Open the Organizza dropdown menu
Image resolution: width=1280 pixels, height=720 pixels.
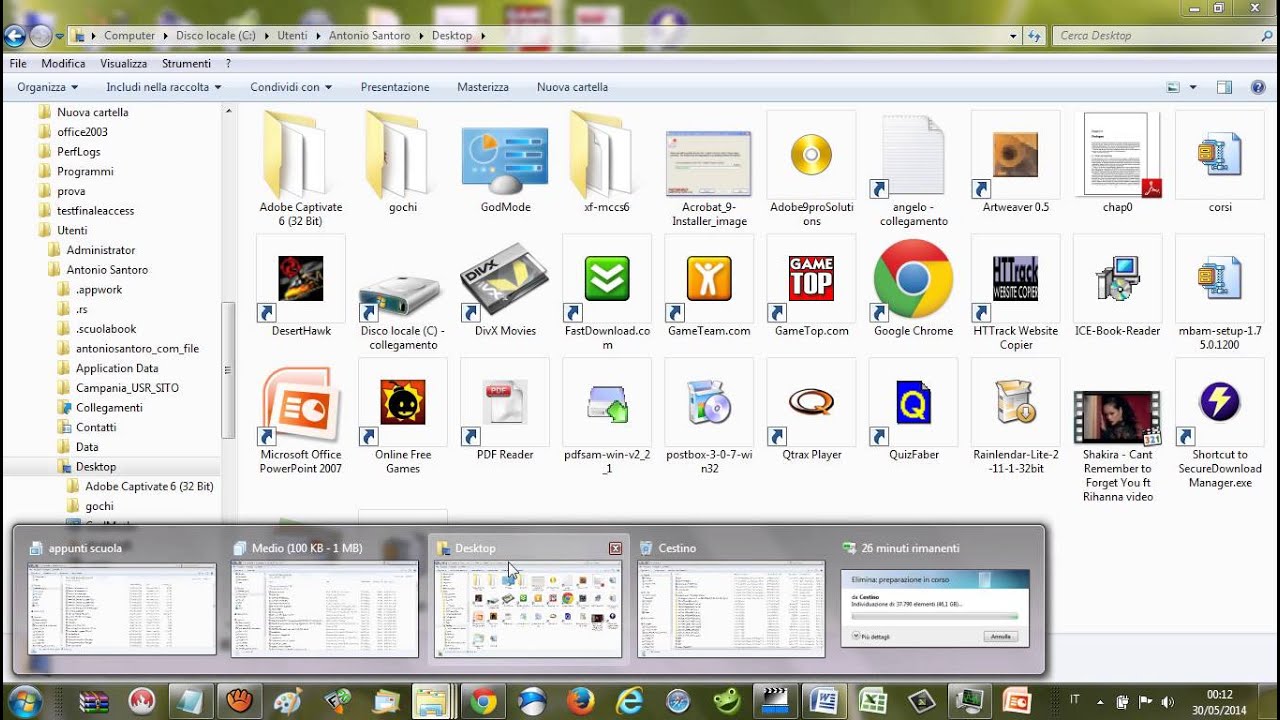pyautogui.click(x=48, y=87)
